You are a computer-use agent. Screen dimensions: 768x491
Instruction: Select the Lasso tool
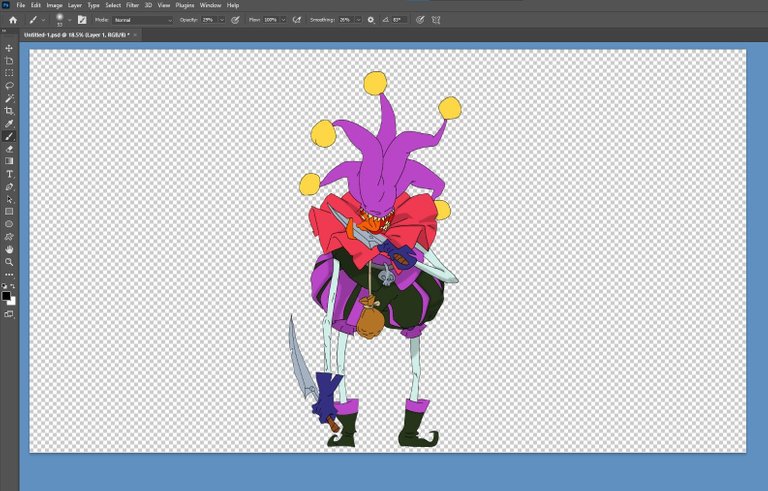tap(9, 86)
